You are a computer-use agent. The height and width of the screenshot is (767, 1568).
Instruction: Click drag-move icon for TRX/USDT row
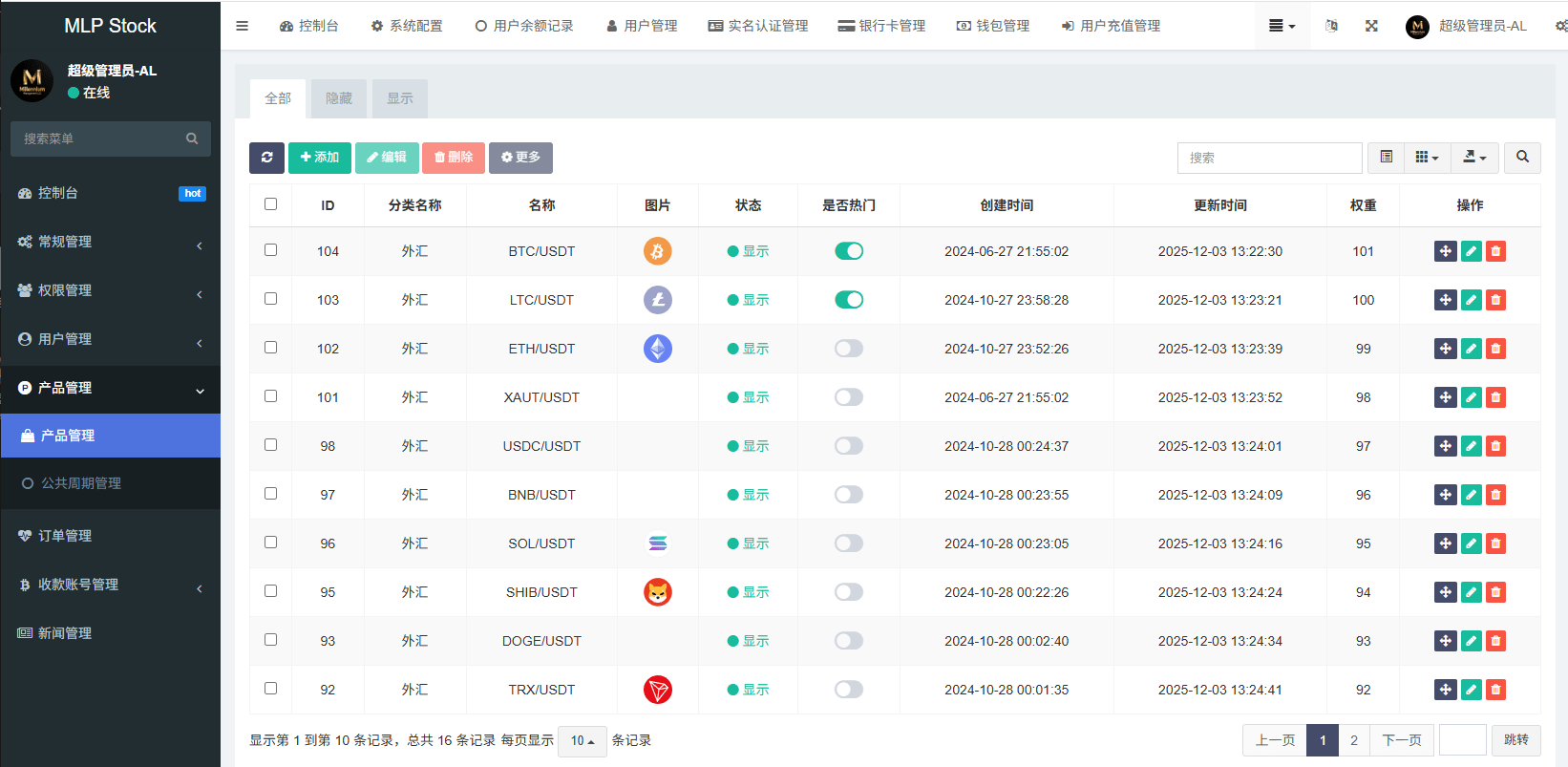(x=1445, y=690)
